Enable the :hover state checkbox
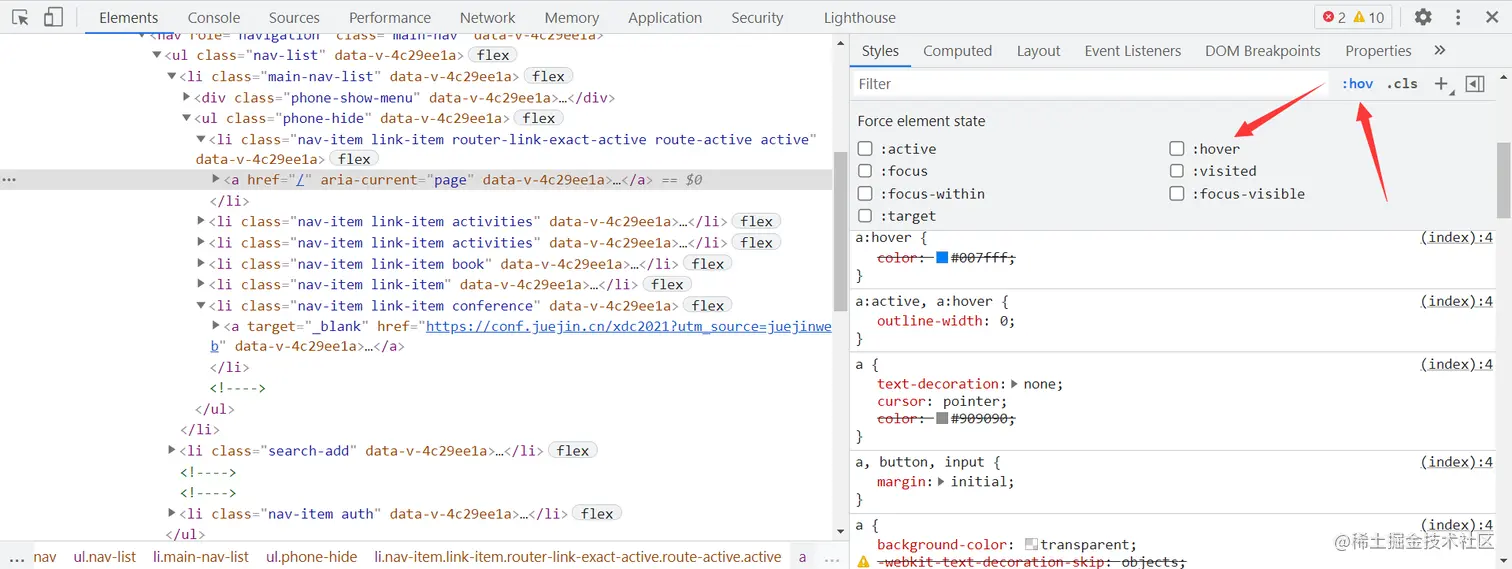The width and height of the screenshot is (1512, 569). click(1177, 149)
